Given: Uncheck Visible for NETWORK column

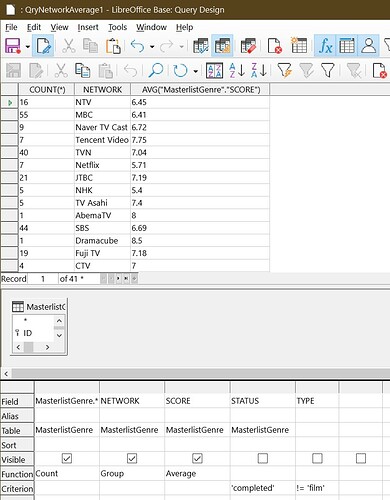Looking at the screenshot, I should coord(132,459).
